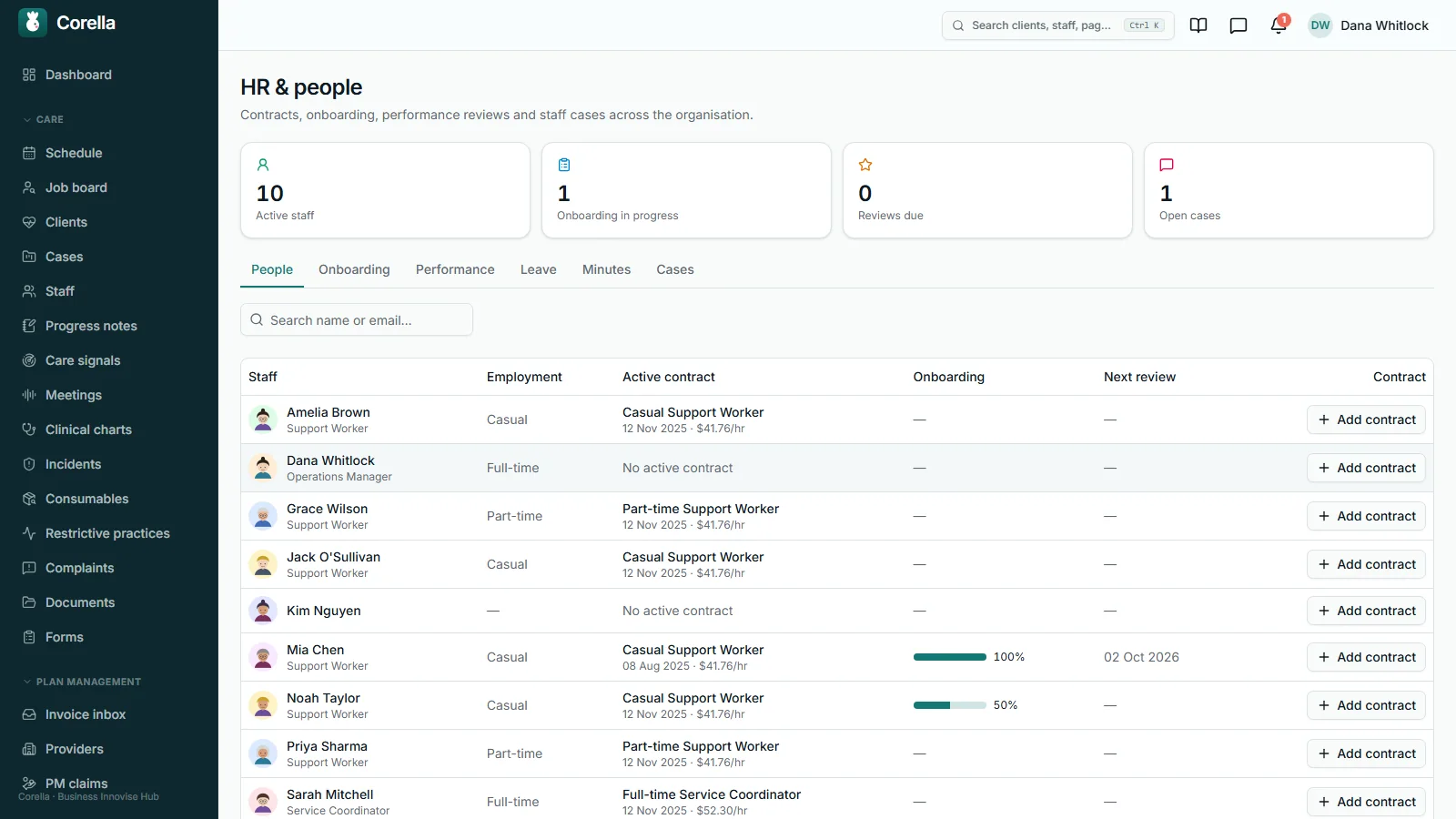
Task: Switch to the Minutes tab
Action: pyautogui.click(x=607, y=269)
